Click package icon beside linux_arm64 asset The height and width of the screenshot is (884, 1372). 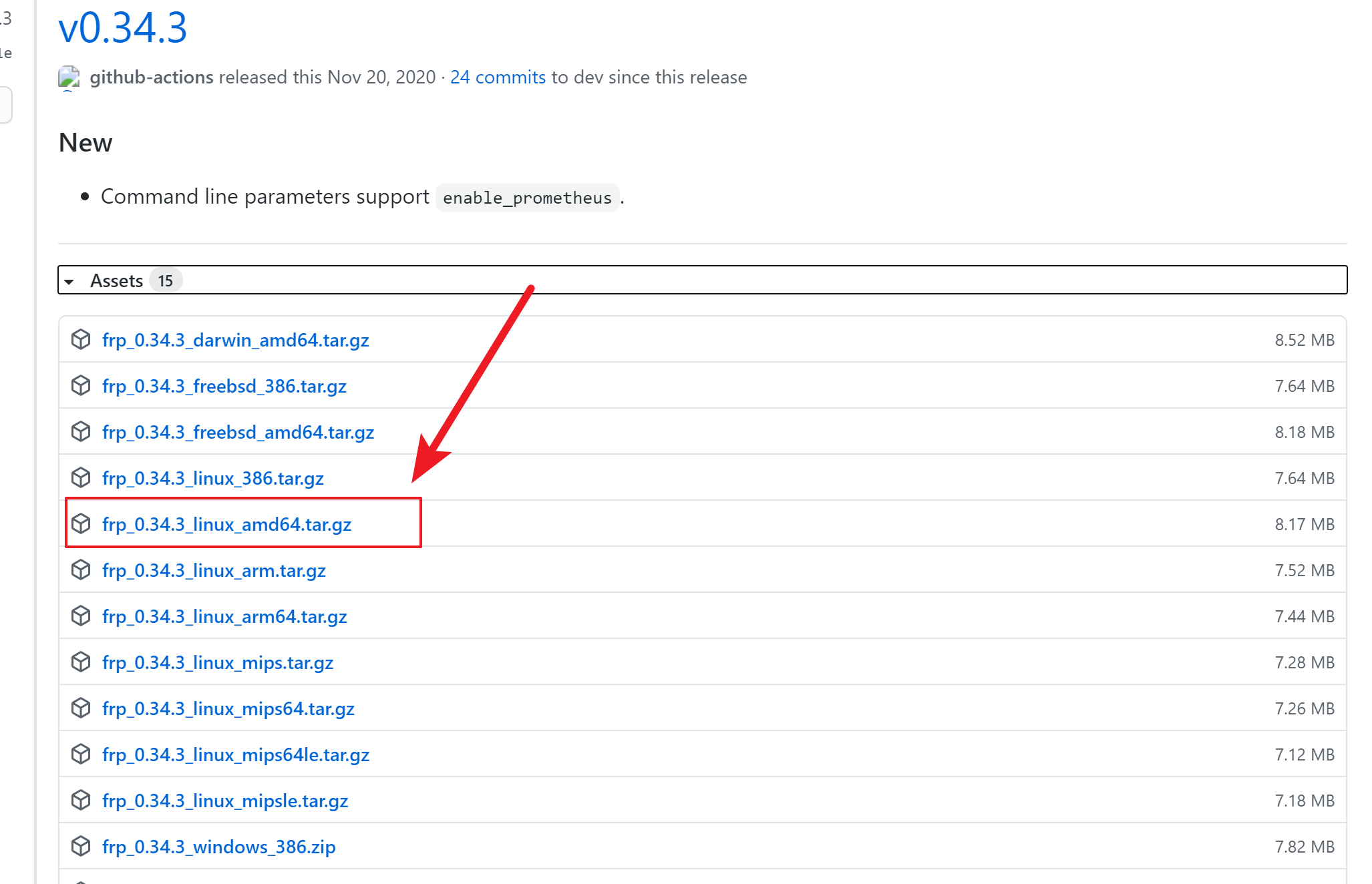81,616
